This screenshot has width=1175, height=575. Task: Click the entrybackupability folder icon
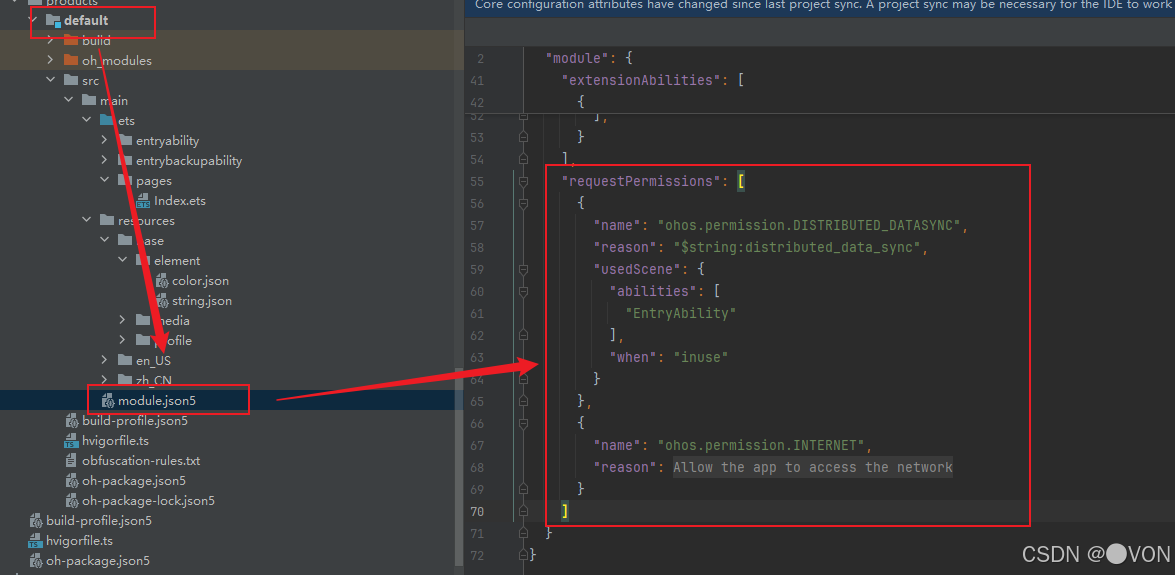click(125, 160)
